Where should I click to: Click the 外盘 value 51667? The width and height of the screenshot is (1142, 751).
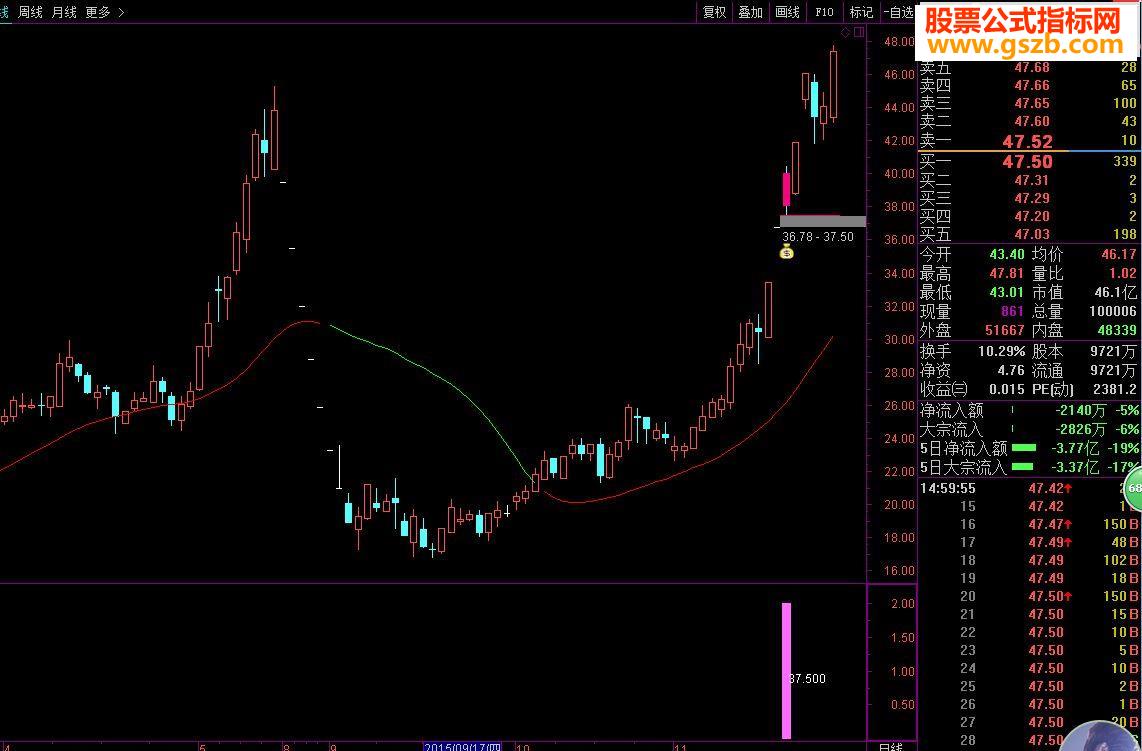(x=1004, y=330)
